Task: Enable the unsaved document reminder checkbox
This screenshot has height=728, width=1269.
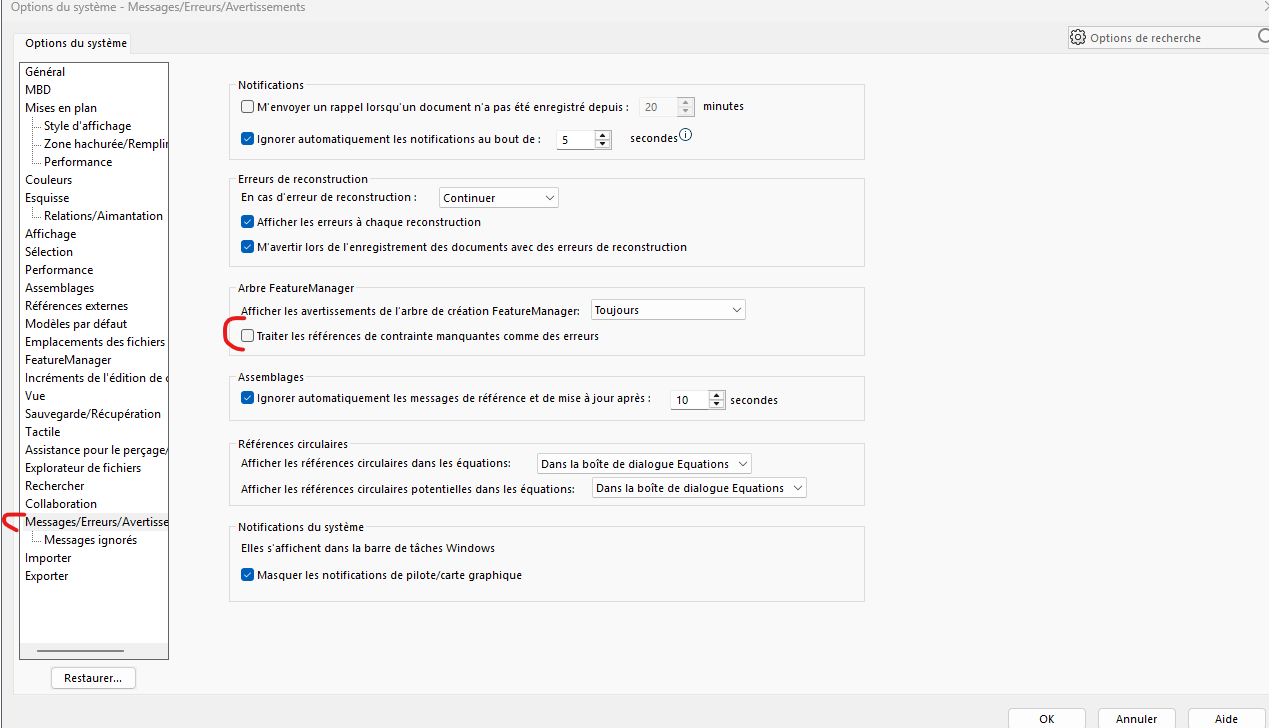Action: click(248, 107)
